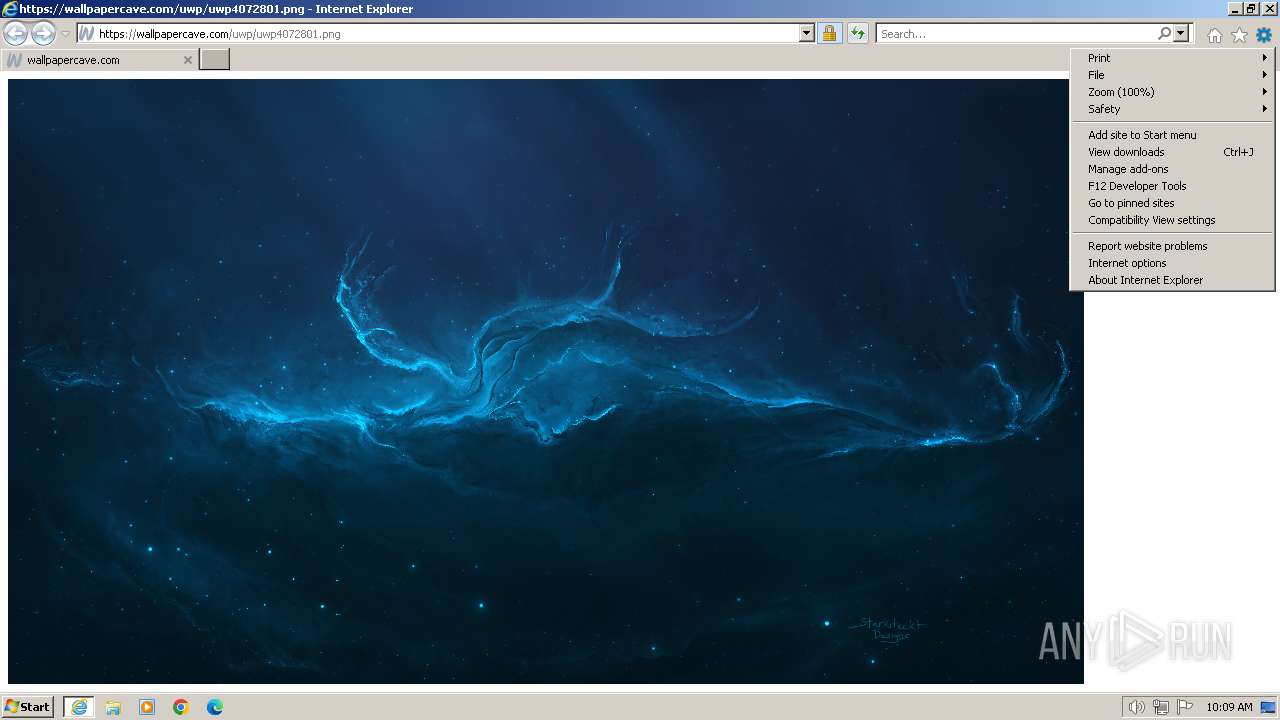
Task: Click the browser Forward arrow button
Action: click(43, 33)
